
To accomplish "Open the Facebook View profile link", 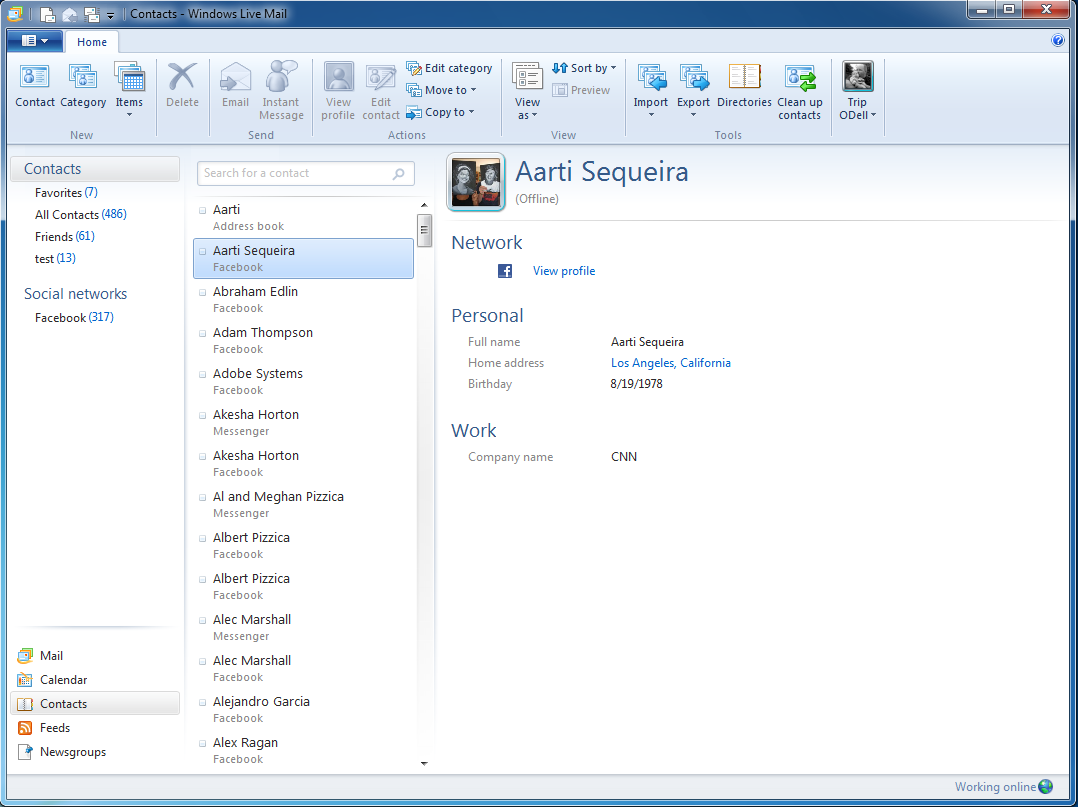I will click(x=564, y=271).
